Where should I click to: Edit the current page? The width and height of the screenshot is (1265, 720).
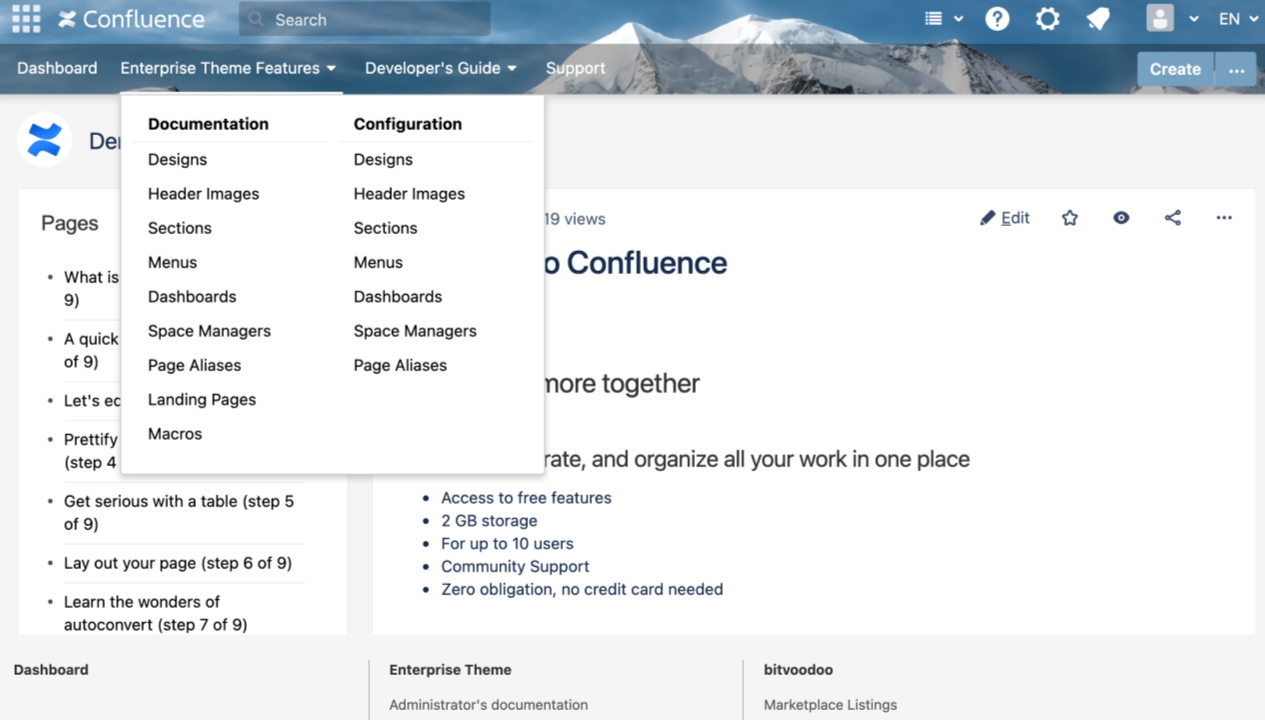(1005, 218)
